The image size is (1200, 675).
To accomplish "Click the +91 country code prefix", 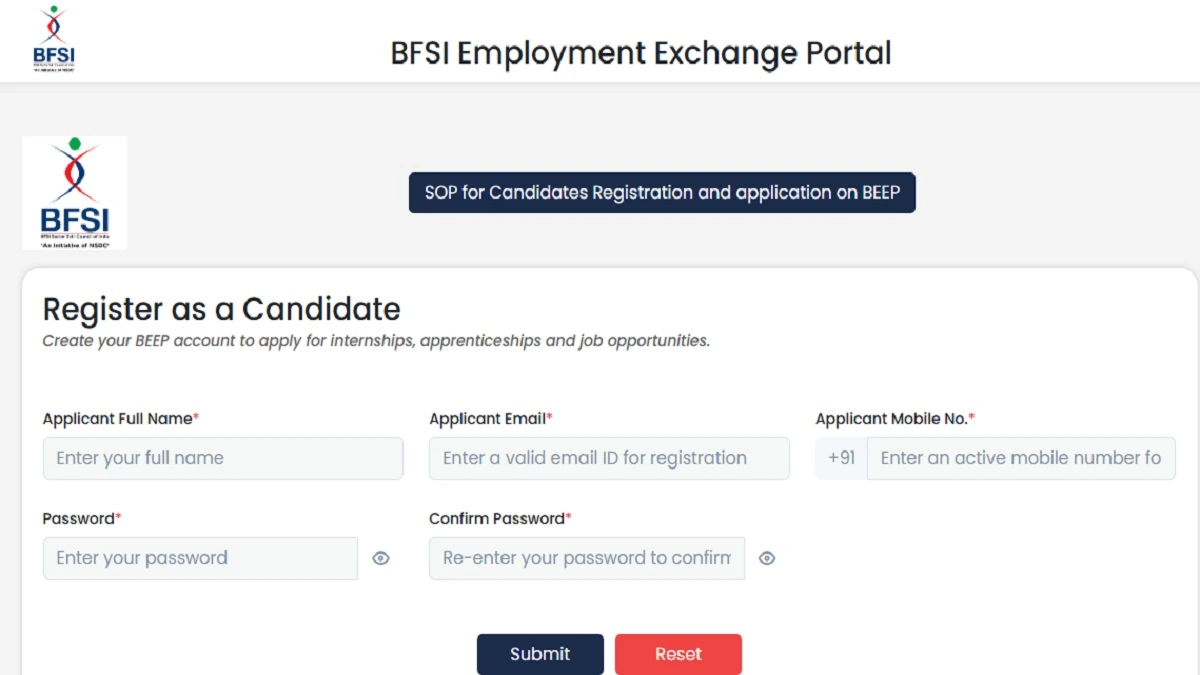I will click(839, 458).
